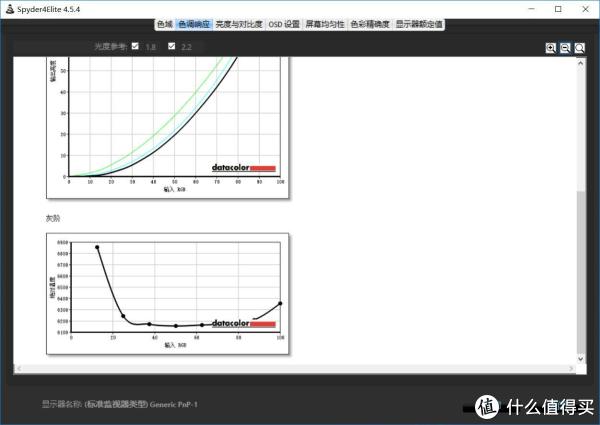Viewport: 600px width, 425px height.
Task: Click the tone response curve chart
Action: [x=168, y=127]
